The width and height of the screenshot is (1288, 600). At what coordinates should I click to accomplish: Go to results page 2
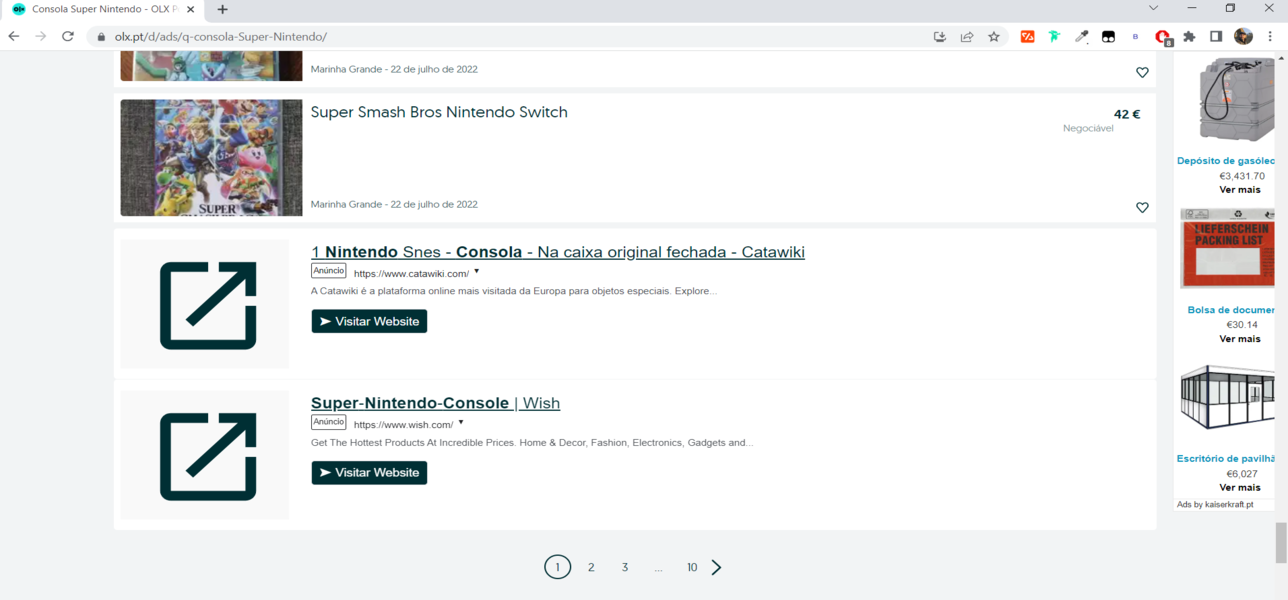click(x=591, y=567)
